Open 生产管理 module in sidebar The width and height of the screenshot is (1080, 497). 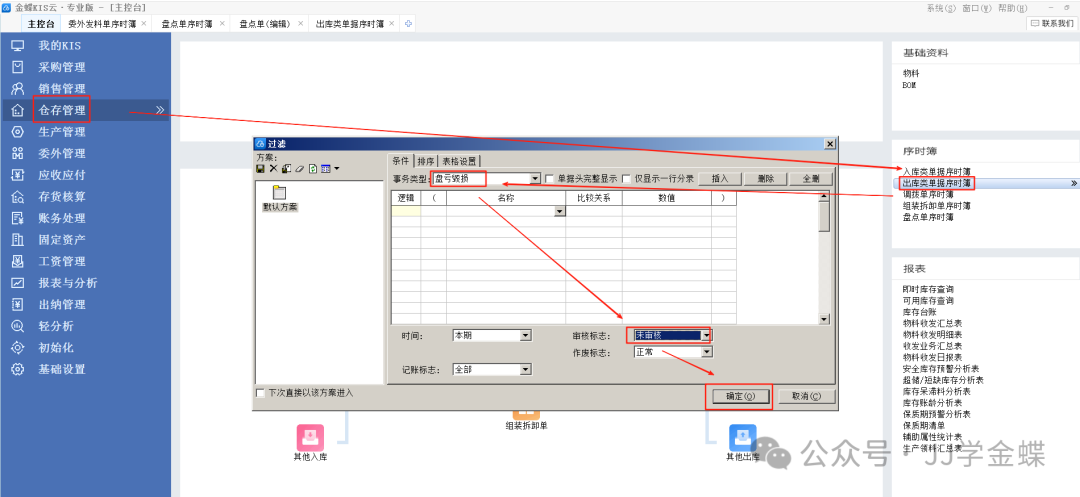click(62, 132)
